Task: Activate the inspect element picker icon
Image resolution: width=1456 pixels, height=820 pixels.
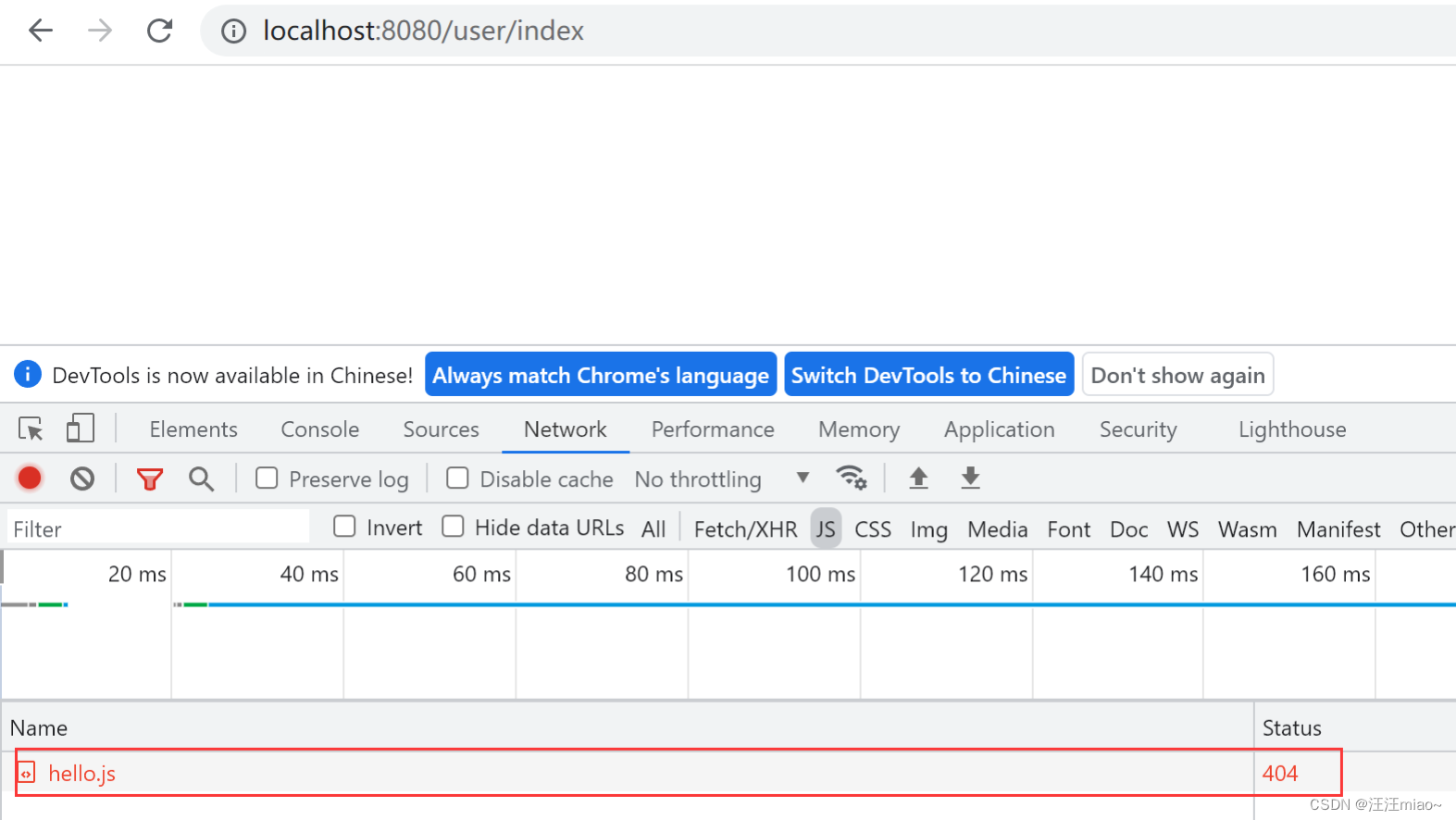Action: click(31, 429)
